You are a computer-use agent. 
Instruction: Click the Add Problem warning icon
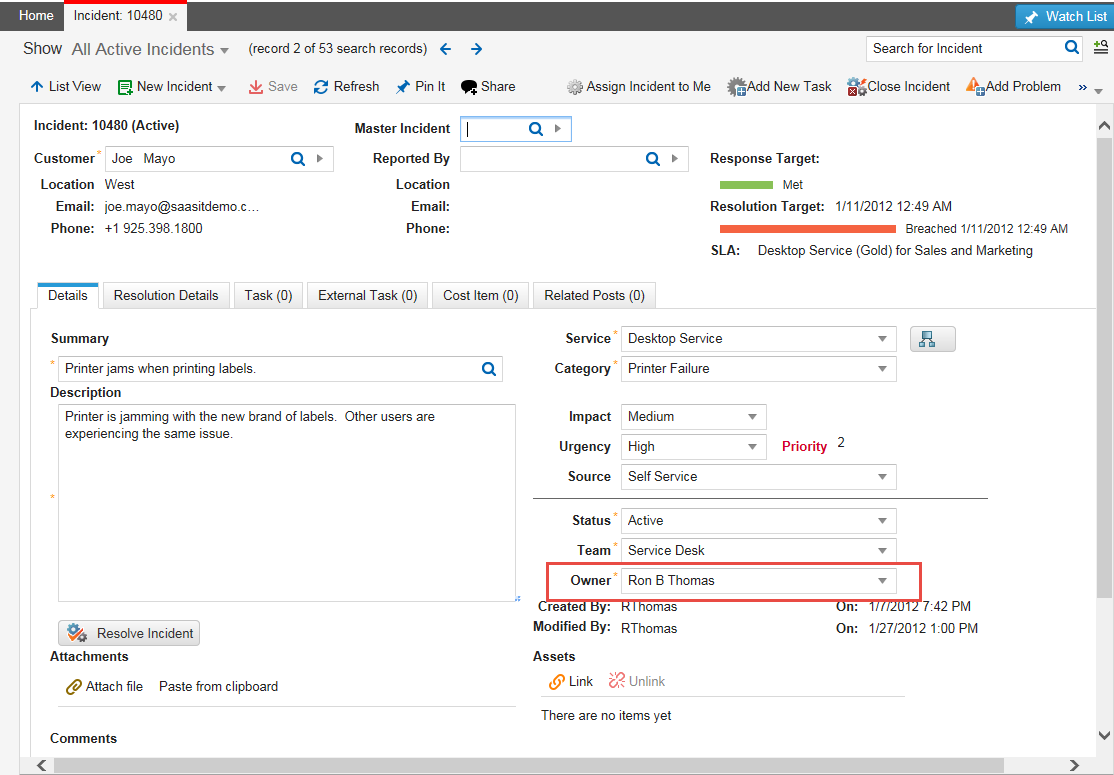(975, 87)
